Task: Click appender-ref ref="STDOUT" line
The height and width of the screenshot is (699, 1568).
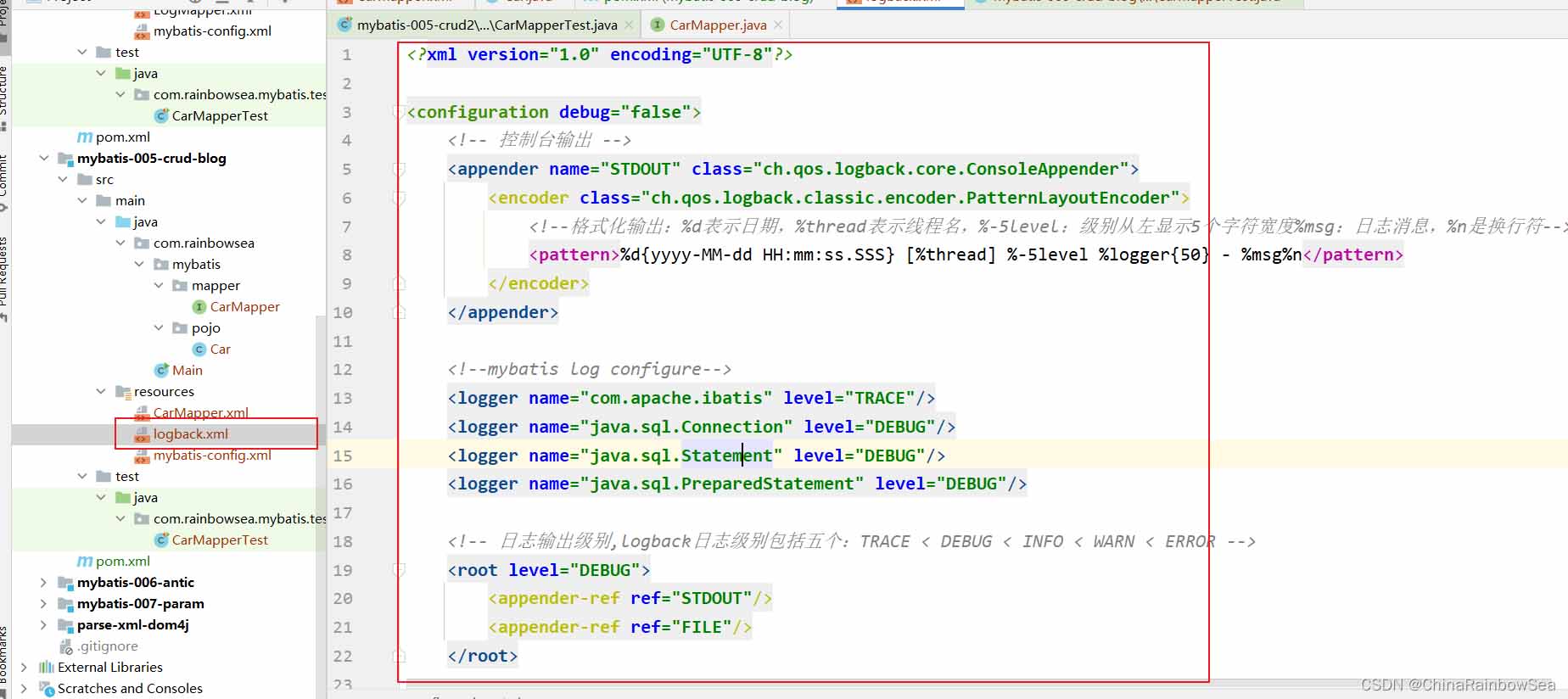Action: pos(630,599)
